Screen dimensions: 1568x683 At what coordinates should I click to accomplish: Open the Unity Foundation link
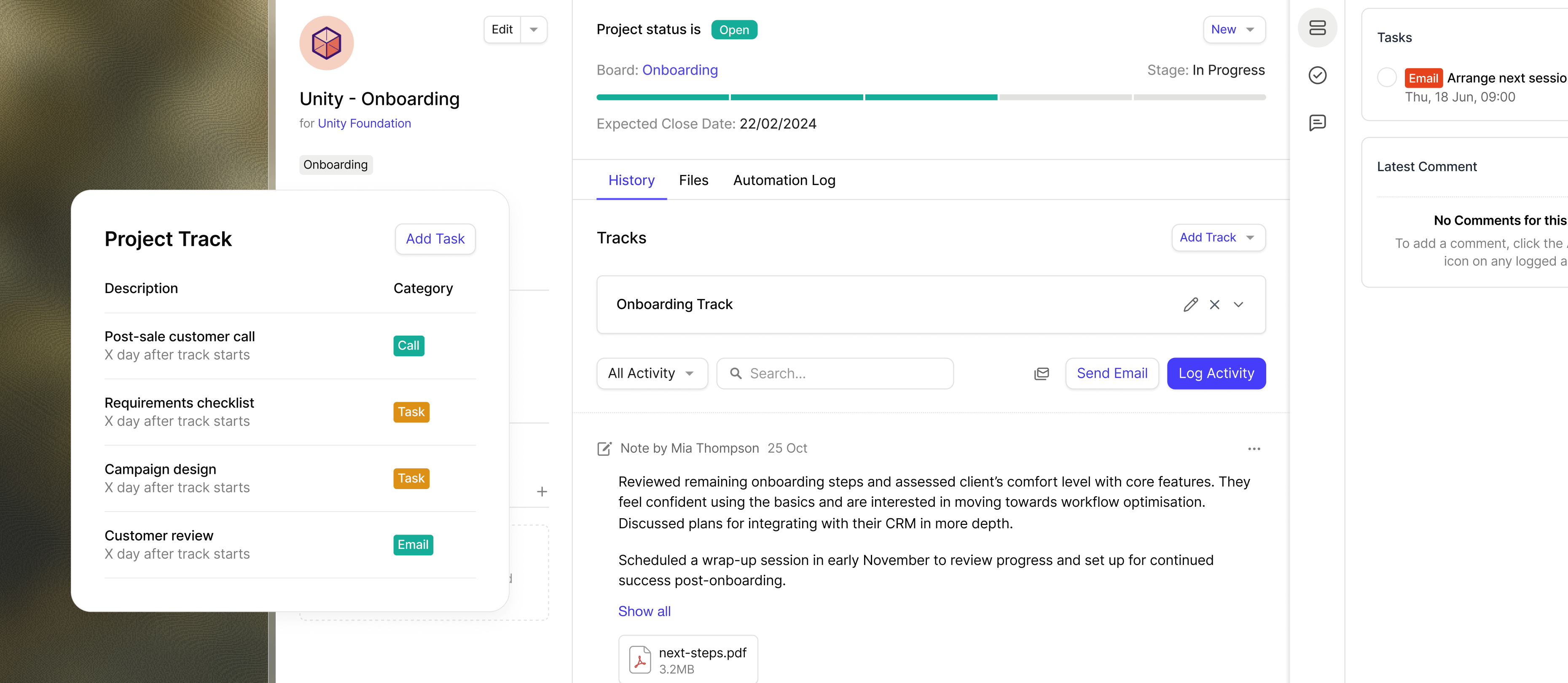pyautogui.click(x=364, y=123)
